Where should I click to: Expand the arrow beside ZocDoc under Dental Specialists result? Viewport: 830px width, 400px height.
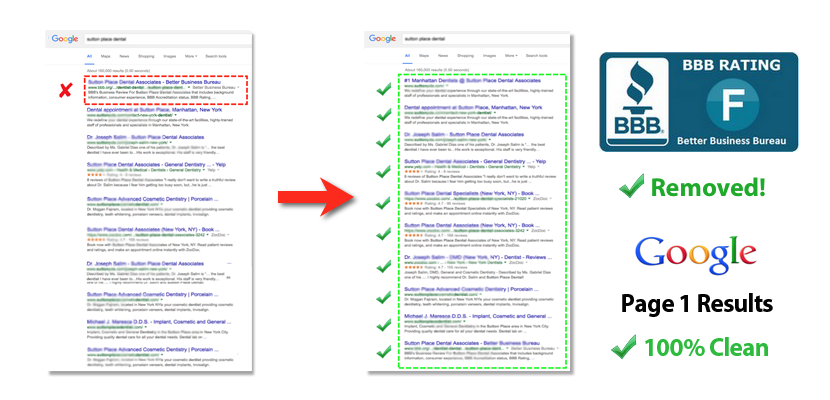(551, 199)
